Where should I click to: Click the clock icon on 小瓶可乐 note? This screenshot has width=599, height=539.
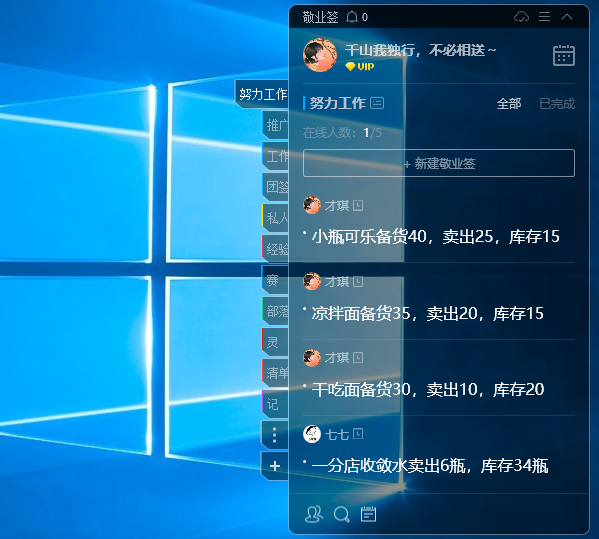[x=358, y=206]
